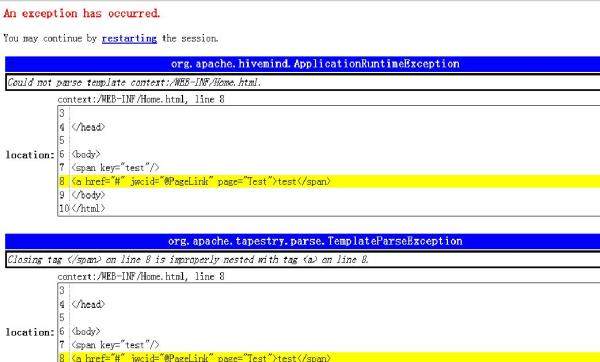Image resolution: width=600 pixels, height=362 pixels.
Task: Select the highlighted line 8 in first listing
Action: tap(329, 181)
